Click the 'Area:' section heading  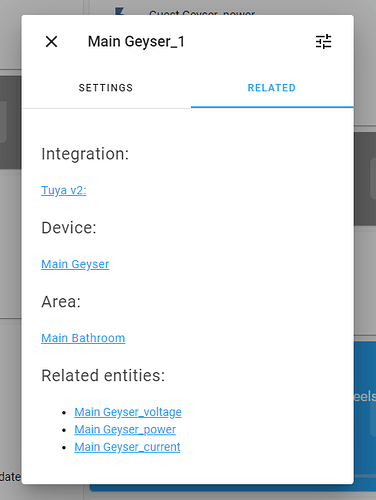61,302
